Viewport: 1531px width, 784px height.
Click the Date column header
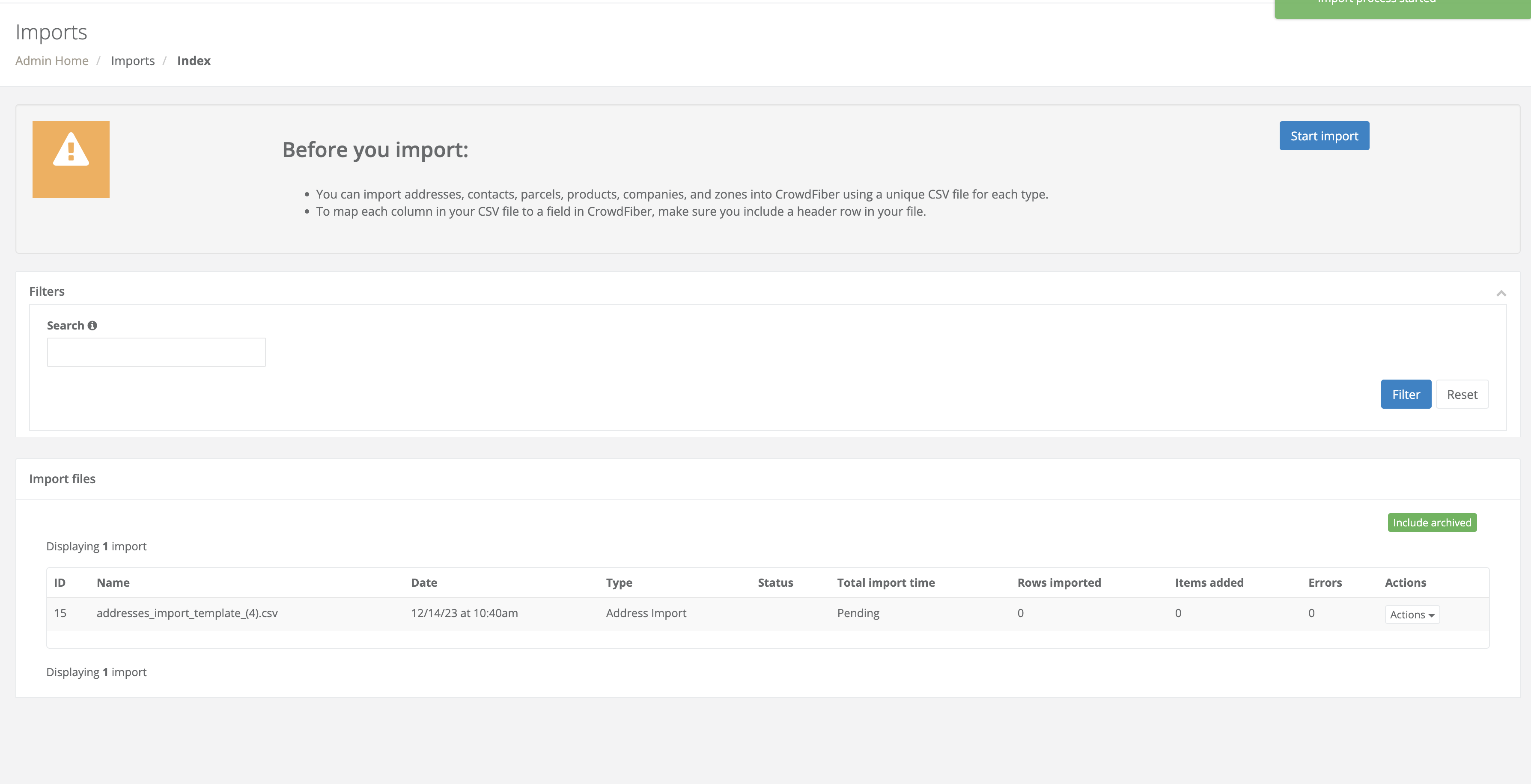point(424,583)
